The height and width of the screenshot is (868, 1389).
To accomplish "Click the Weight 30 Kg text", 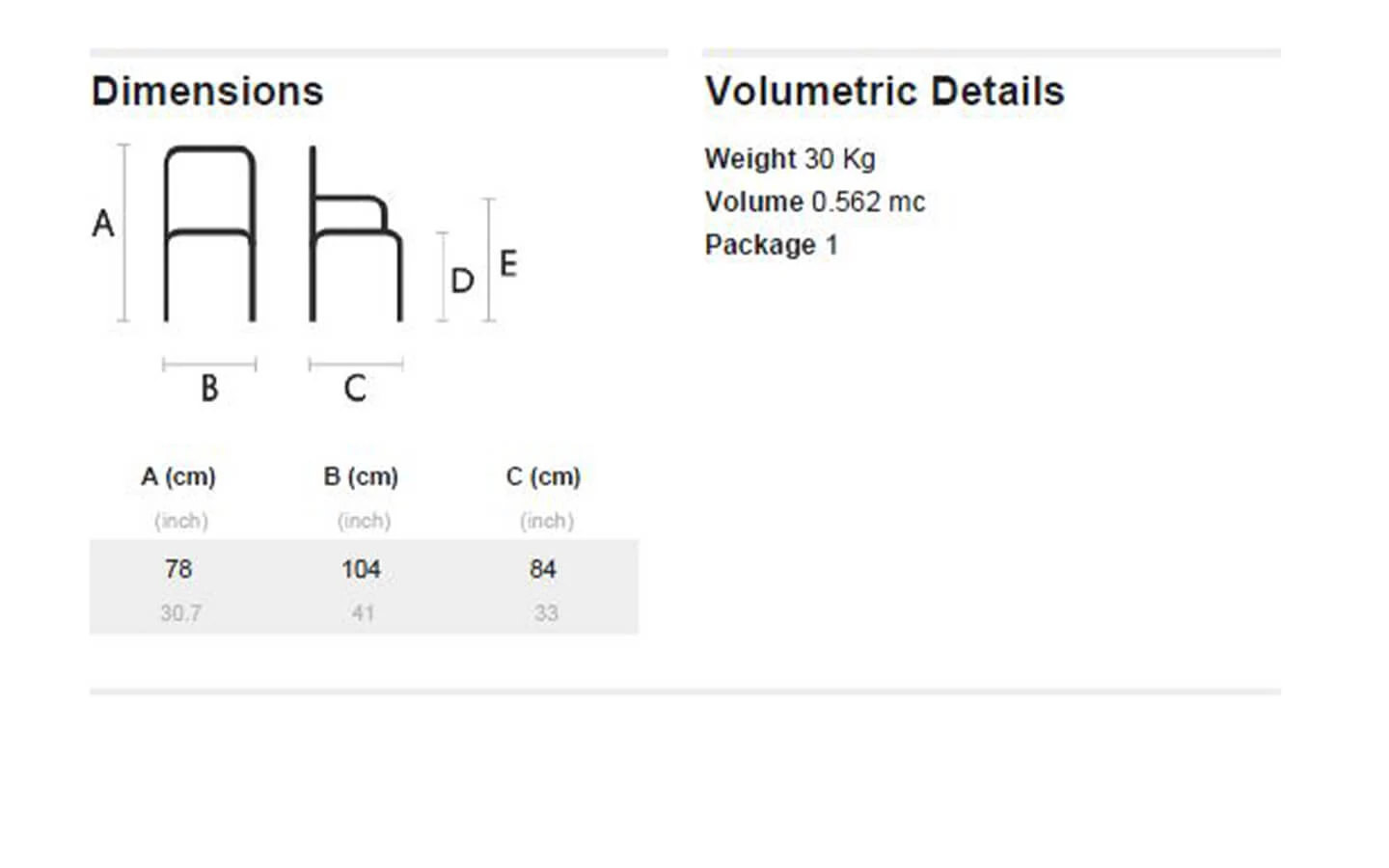I will [x=790, y=159].
